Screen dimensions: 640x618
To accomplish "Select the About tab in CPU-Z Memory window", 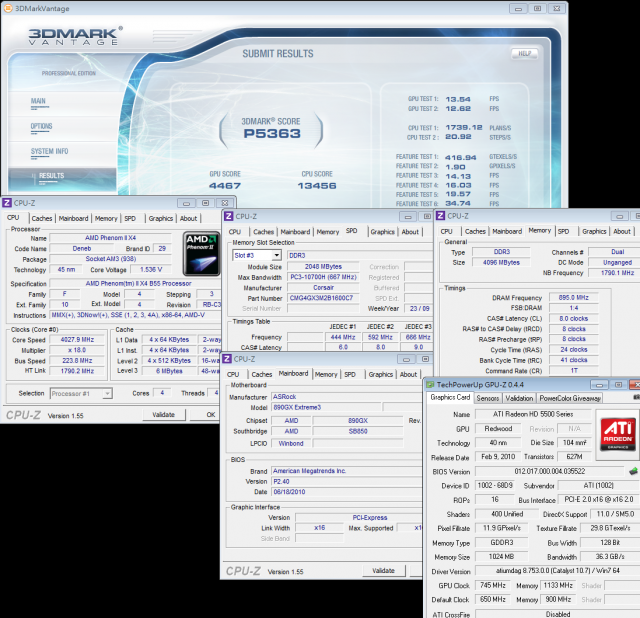I will click(x=622, y=231).
